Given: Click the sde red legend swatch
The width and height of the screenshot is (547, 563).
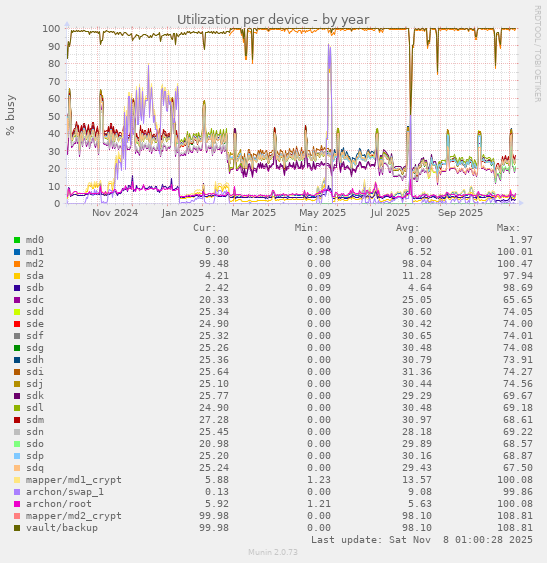Looking at the screenshot, I should (x=17, y=324).
